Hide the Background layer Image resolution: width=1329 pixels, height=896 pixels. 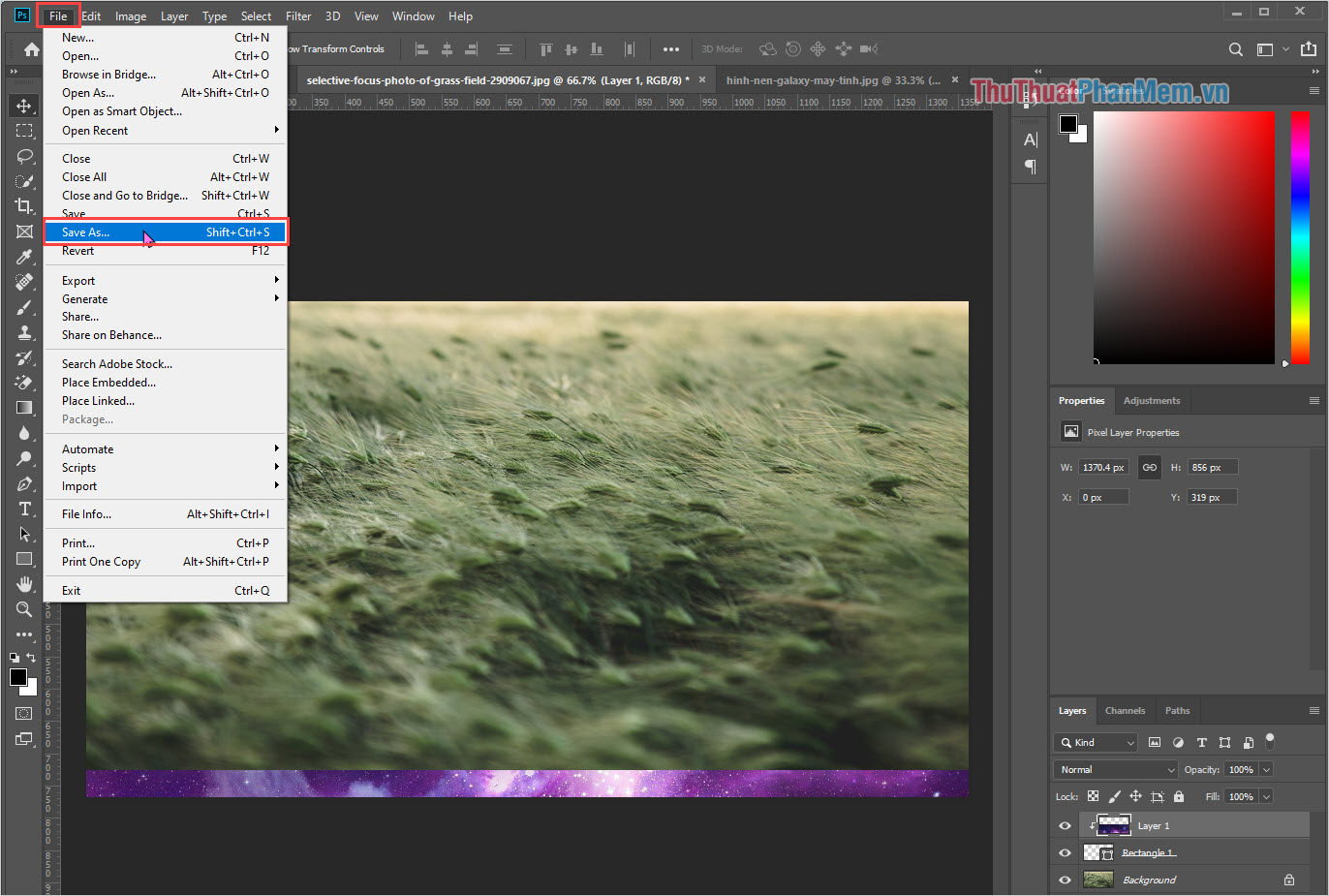(x=1065, y=880)
